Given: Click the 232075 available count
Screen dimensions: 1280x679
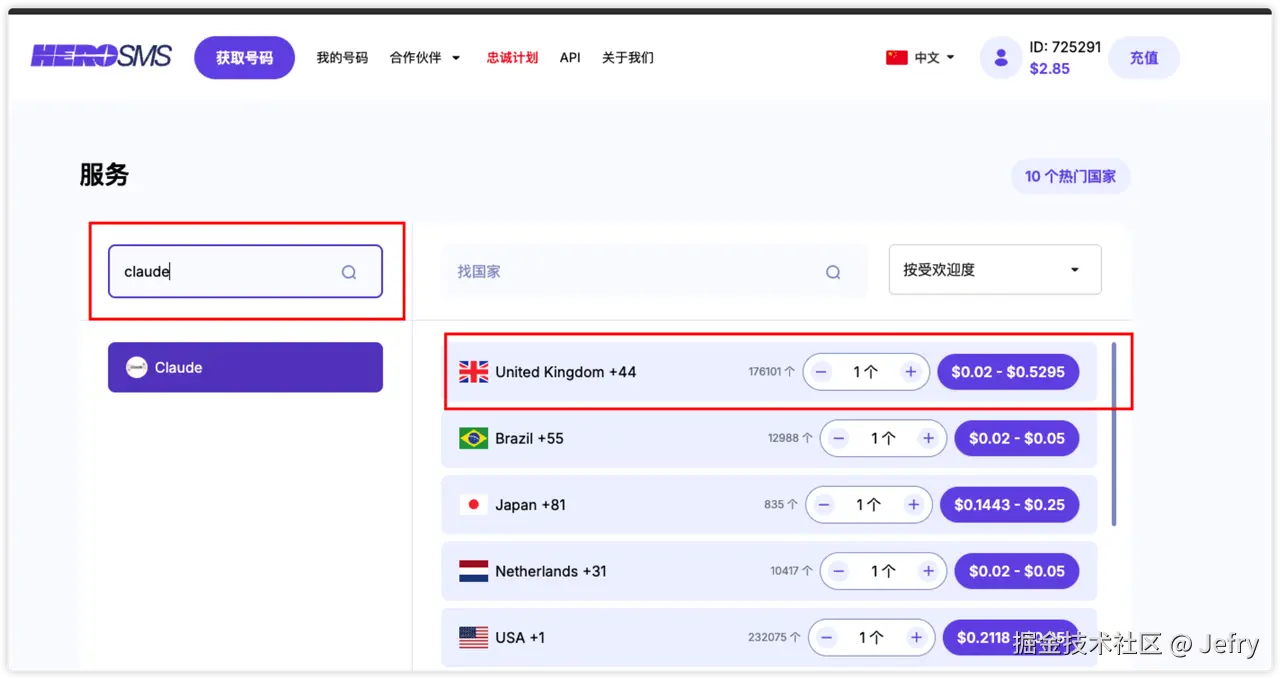Looking at the screenshot, I should pyautogui.click(x=775, y=637).
